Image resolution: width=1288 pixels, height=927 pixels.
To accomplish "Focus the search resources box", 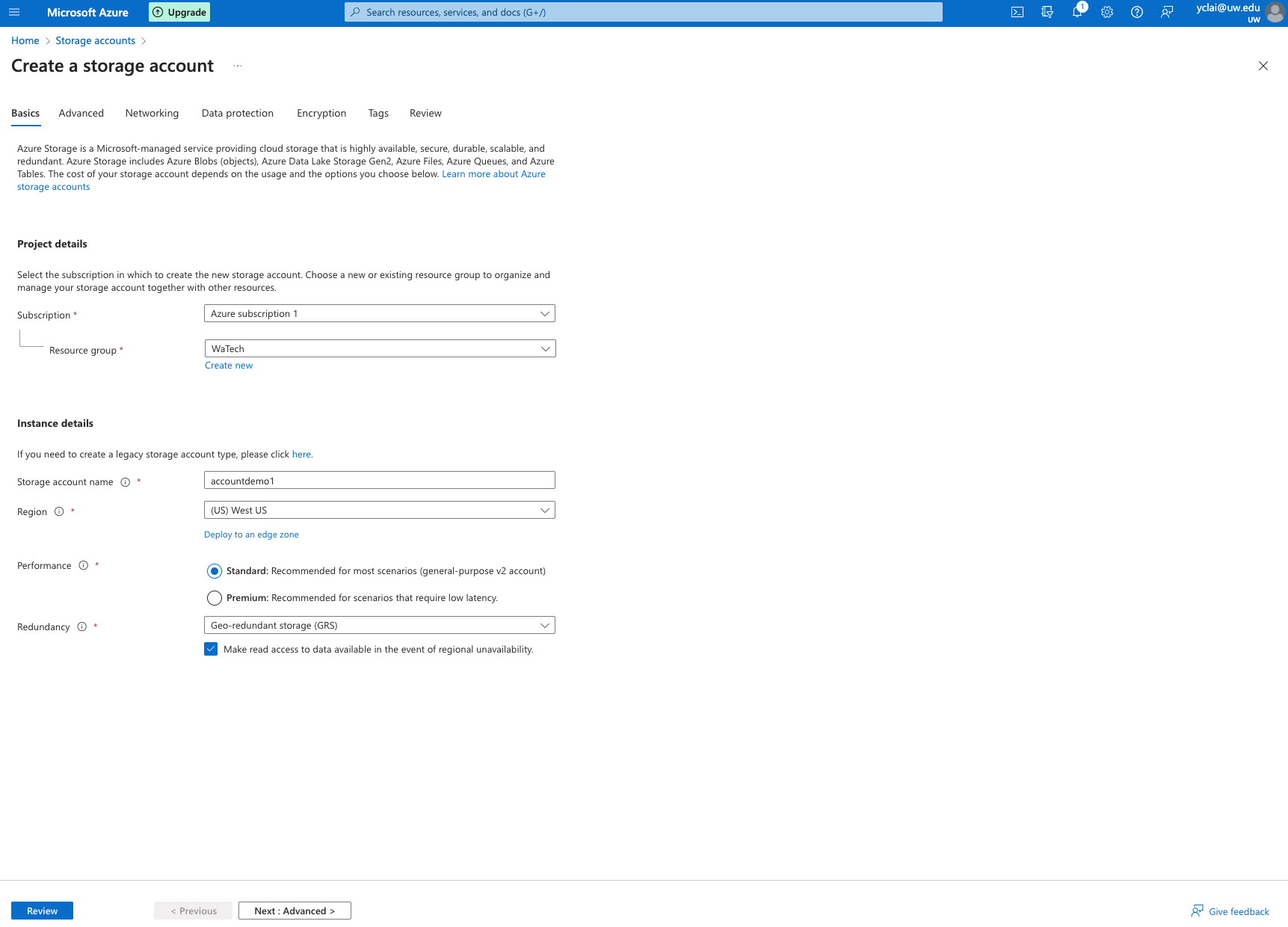I will [644, 12].
